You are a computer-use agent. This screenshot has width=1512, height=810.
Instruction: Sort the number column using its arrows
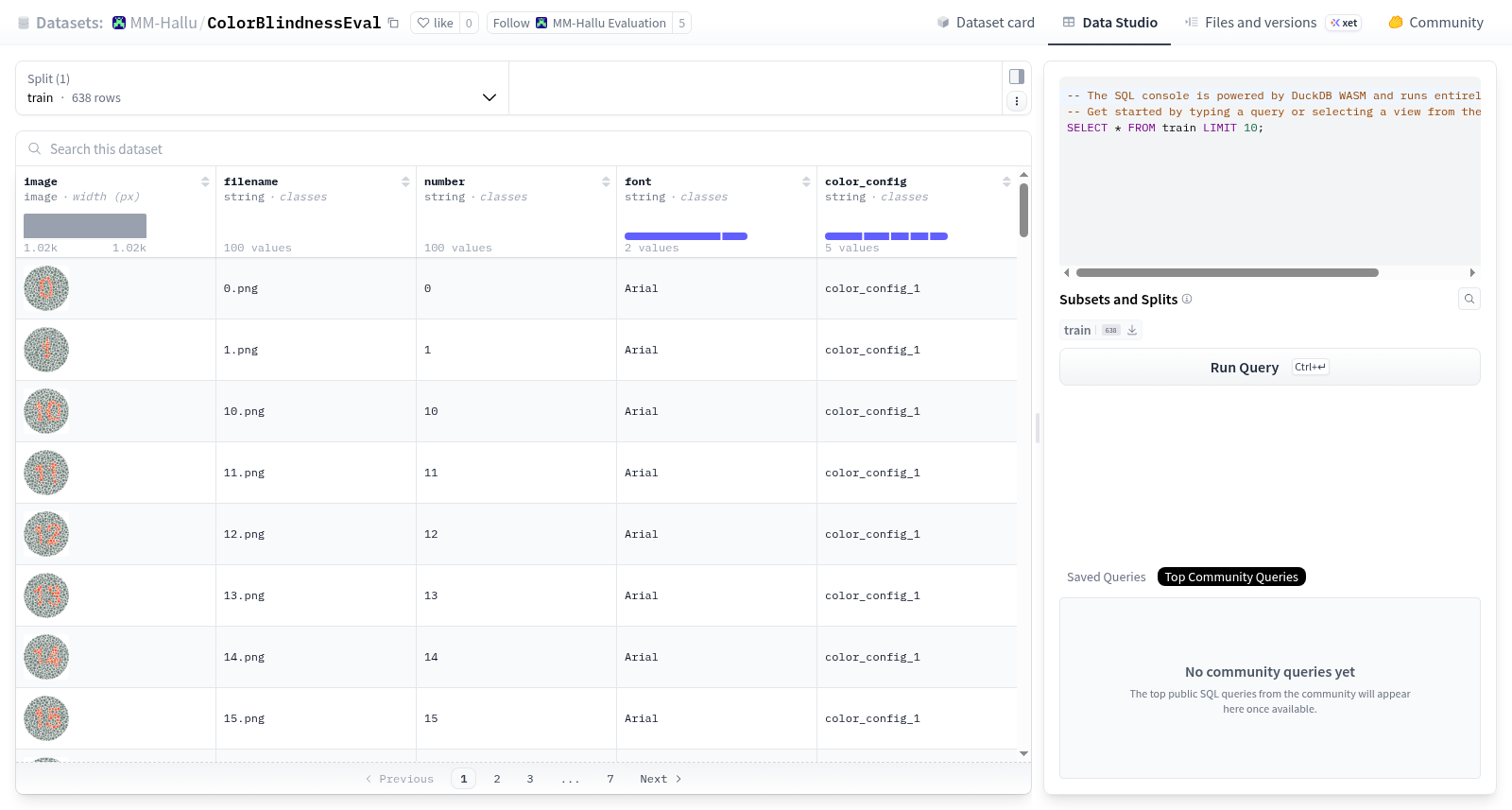click(606, 181)
